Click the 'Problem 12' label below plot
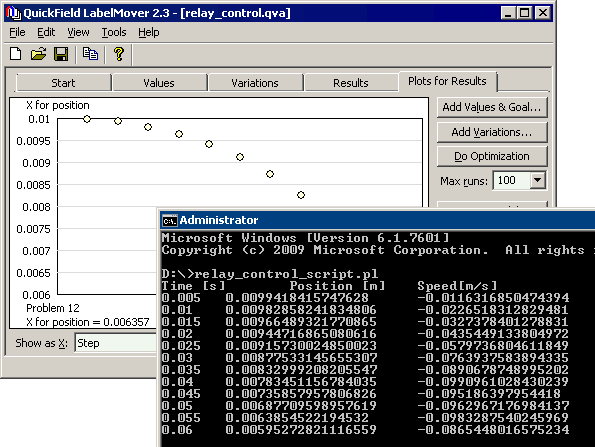Screen dimensions: 595x447 pyautogui.click(x=53, y=308)
